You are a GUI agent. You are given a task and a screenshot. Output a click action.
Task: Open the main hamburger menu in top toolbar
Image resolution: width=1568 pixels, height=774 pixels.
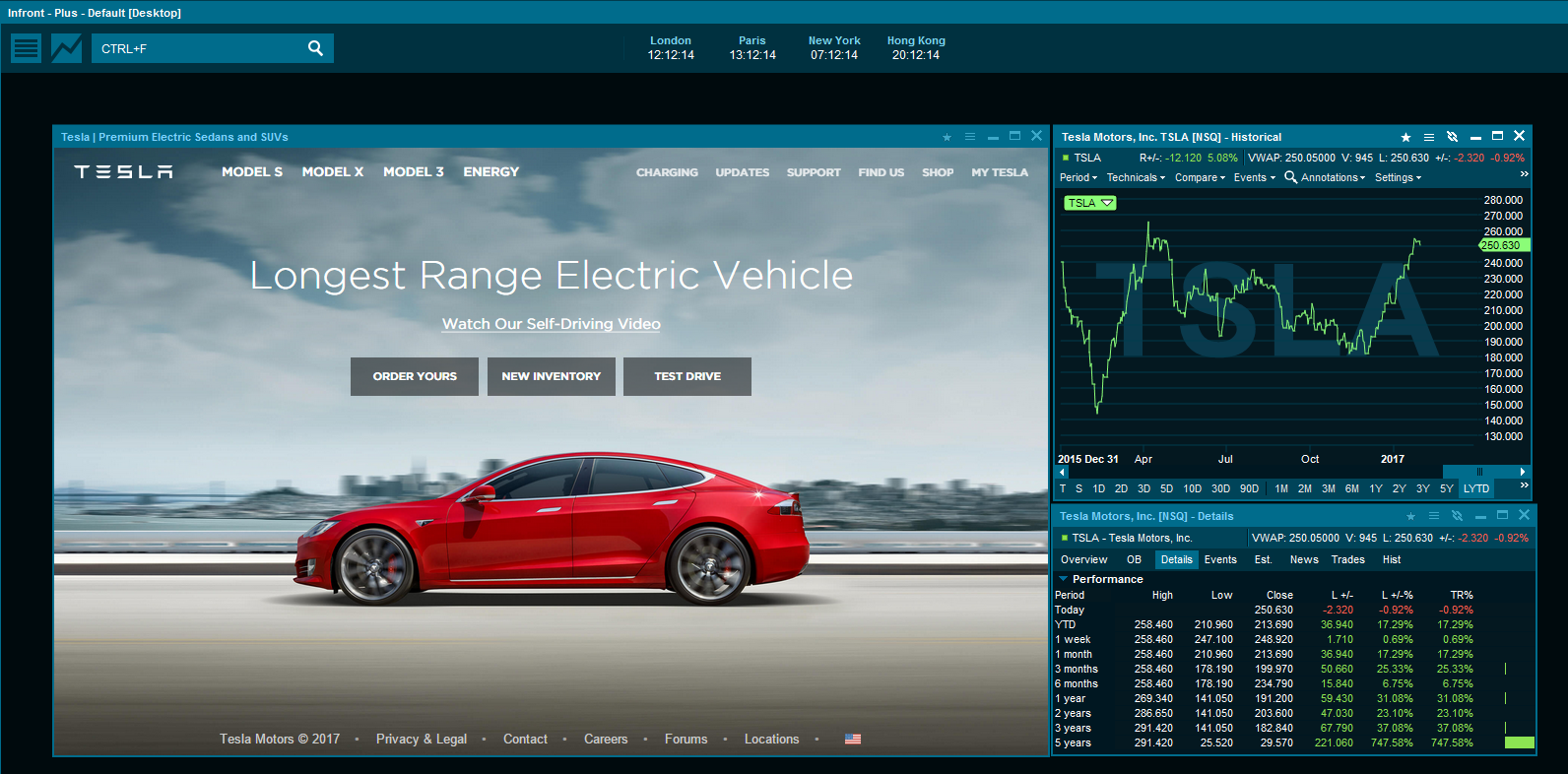tap(27, 47)
